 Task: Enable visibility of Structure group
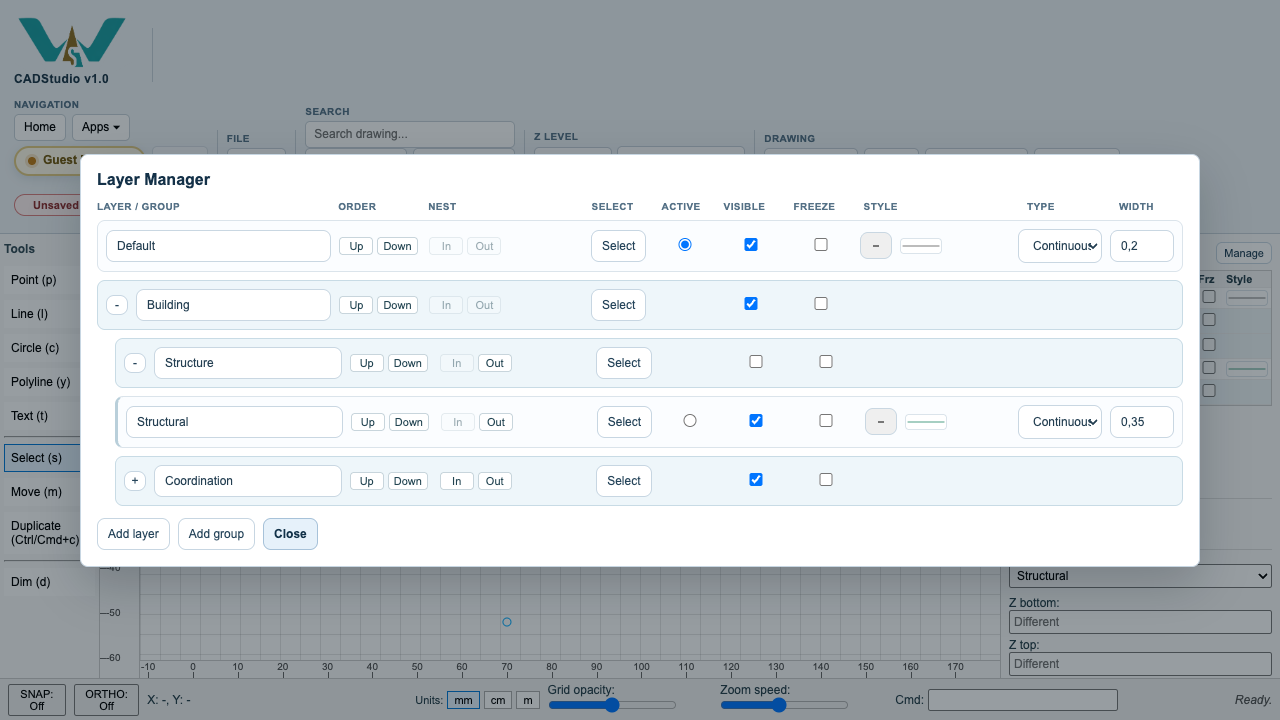[x=756, y=362]
